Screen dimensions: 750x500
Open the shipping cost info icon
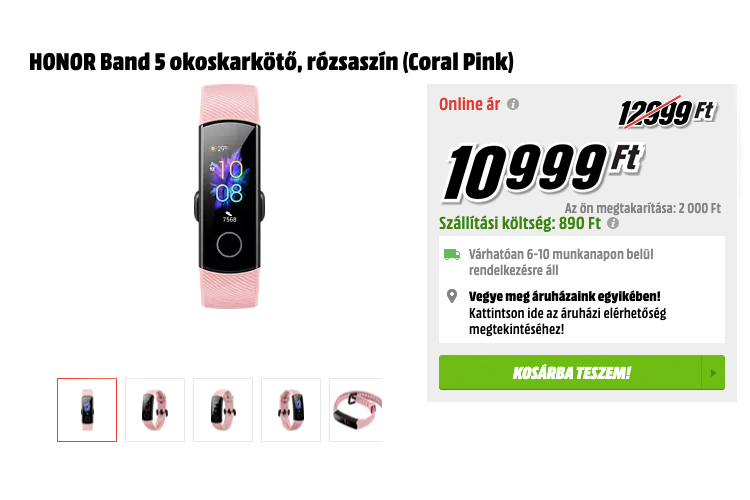tap(613, 223)
